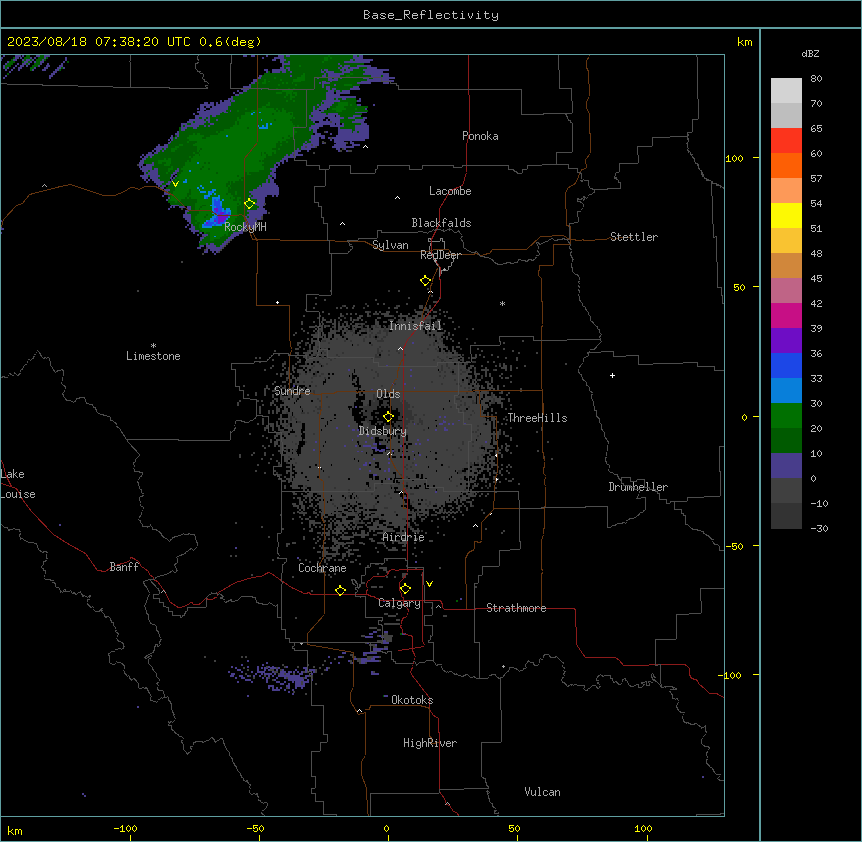Click the asterisk marker east of Innisfail
Viewport: 862px width, 842px height.
502,303
